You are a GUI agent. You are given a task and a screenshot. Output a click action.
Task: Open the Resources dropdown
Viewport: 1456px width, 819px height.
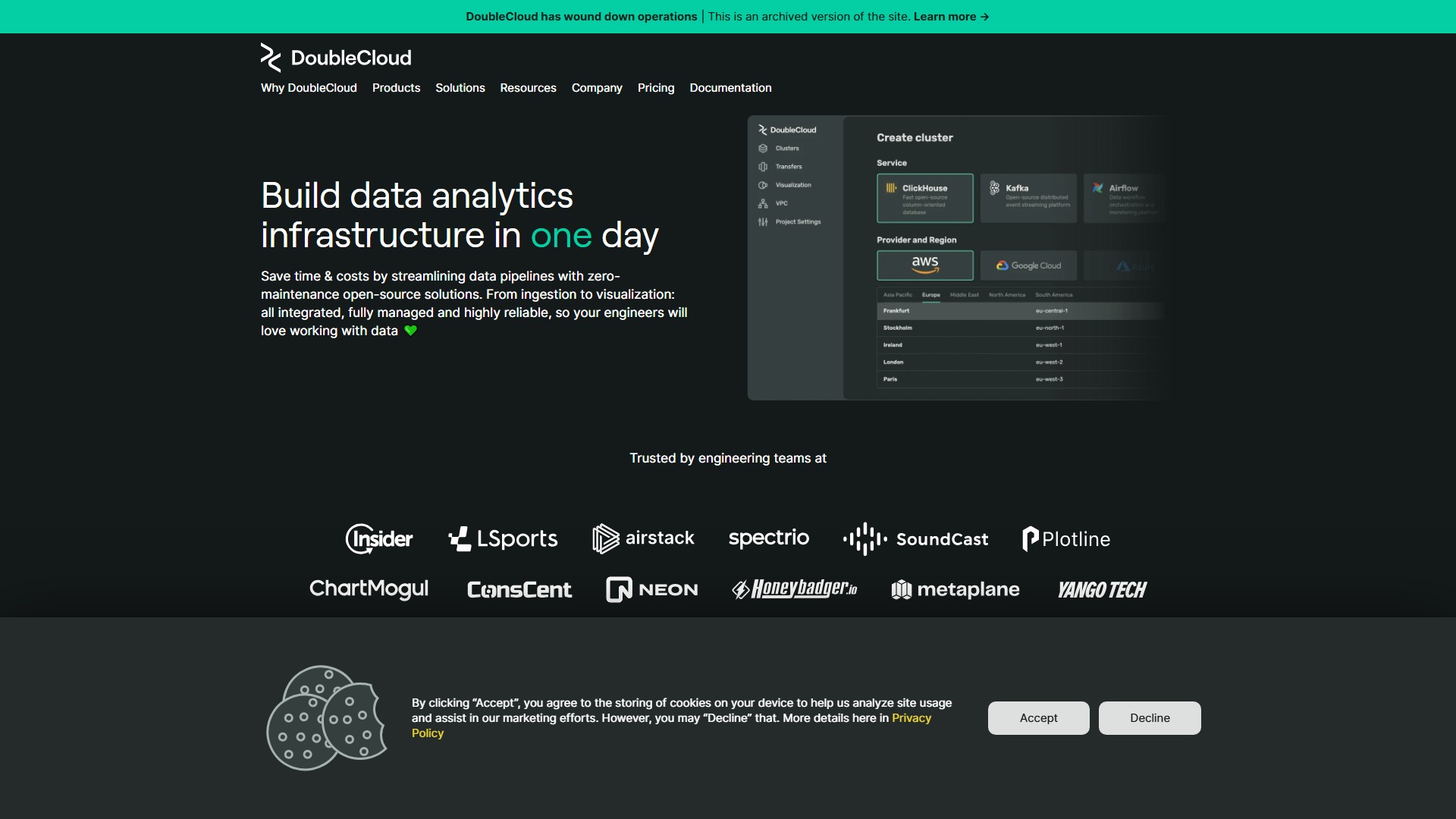point(528,88)
